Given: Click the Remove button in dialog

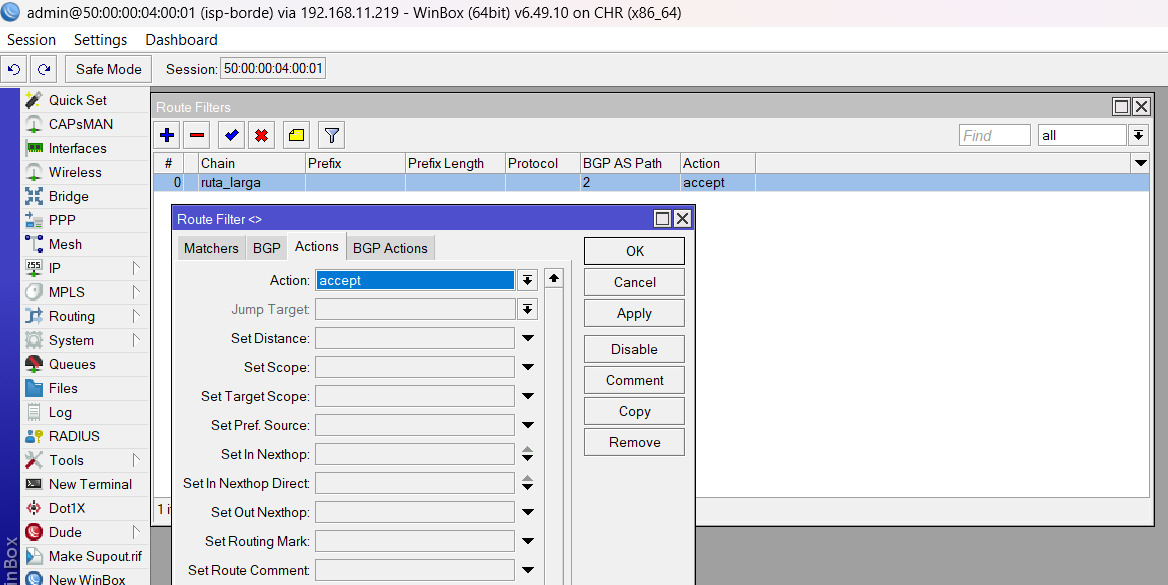Looking at the screenshot, I should (634, 443).
